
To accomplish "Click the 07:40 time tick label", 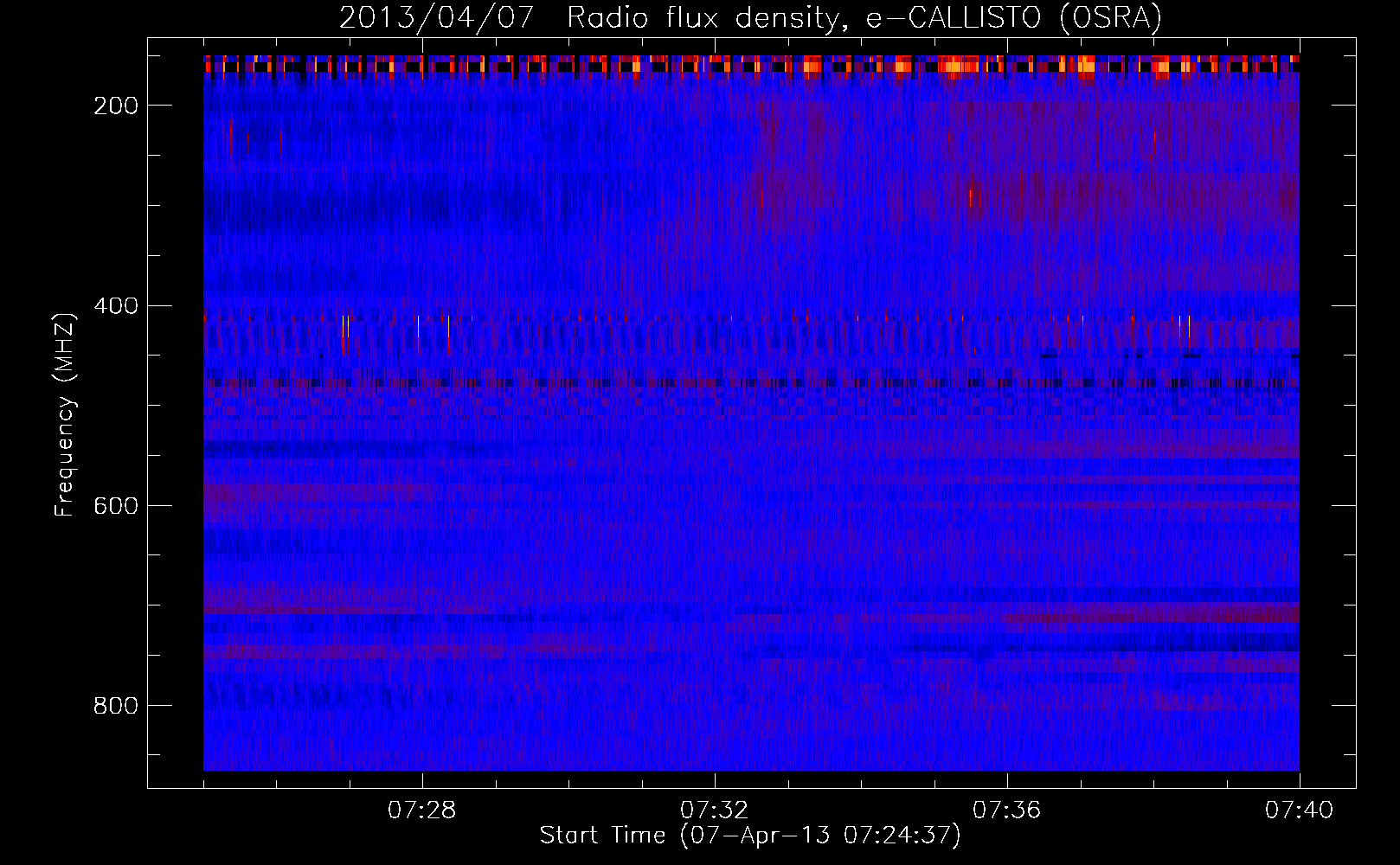I will (1300, 811).
